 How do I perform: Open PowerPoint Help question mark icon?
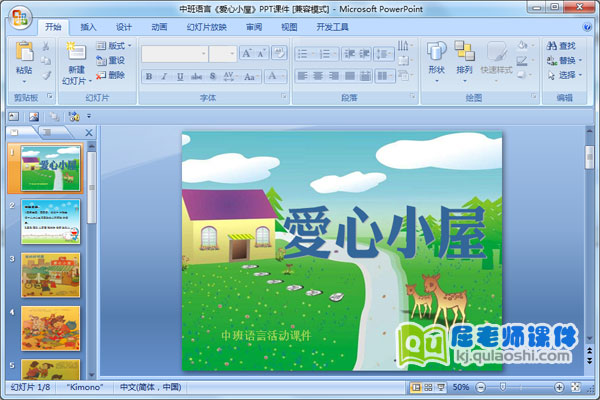[x=586, y=27]
